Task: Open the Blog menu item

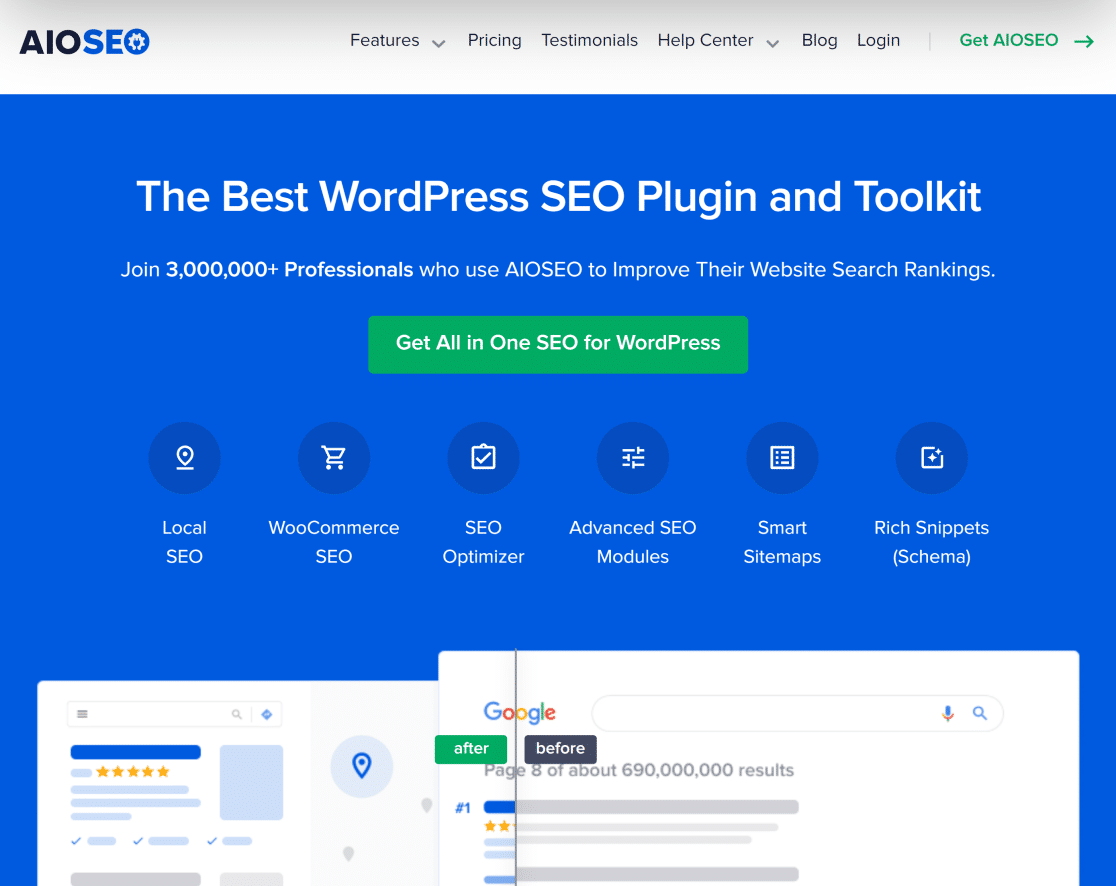Action: (819, 40)
